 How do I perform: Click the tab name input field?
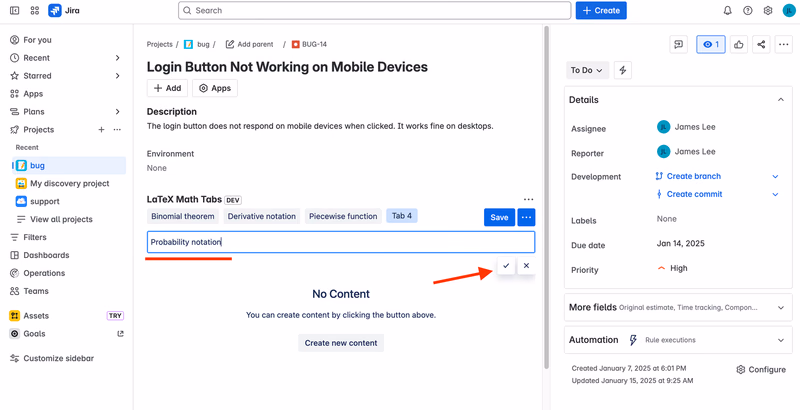pyautogui.click(x=341, y=242)
